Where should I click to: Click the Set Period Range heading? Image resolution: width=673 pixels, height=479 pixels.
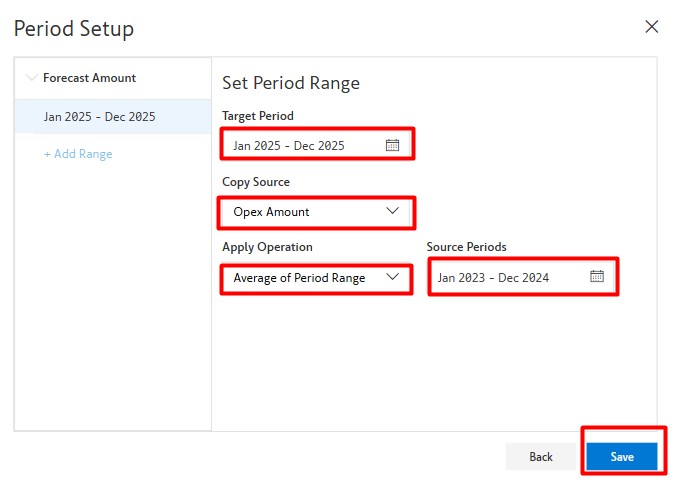pos(290,83)
